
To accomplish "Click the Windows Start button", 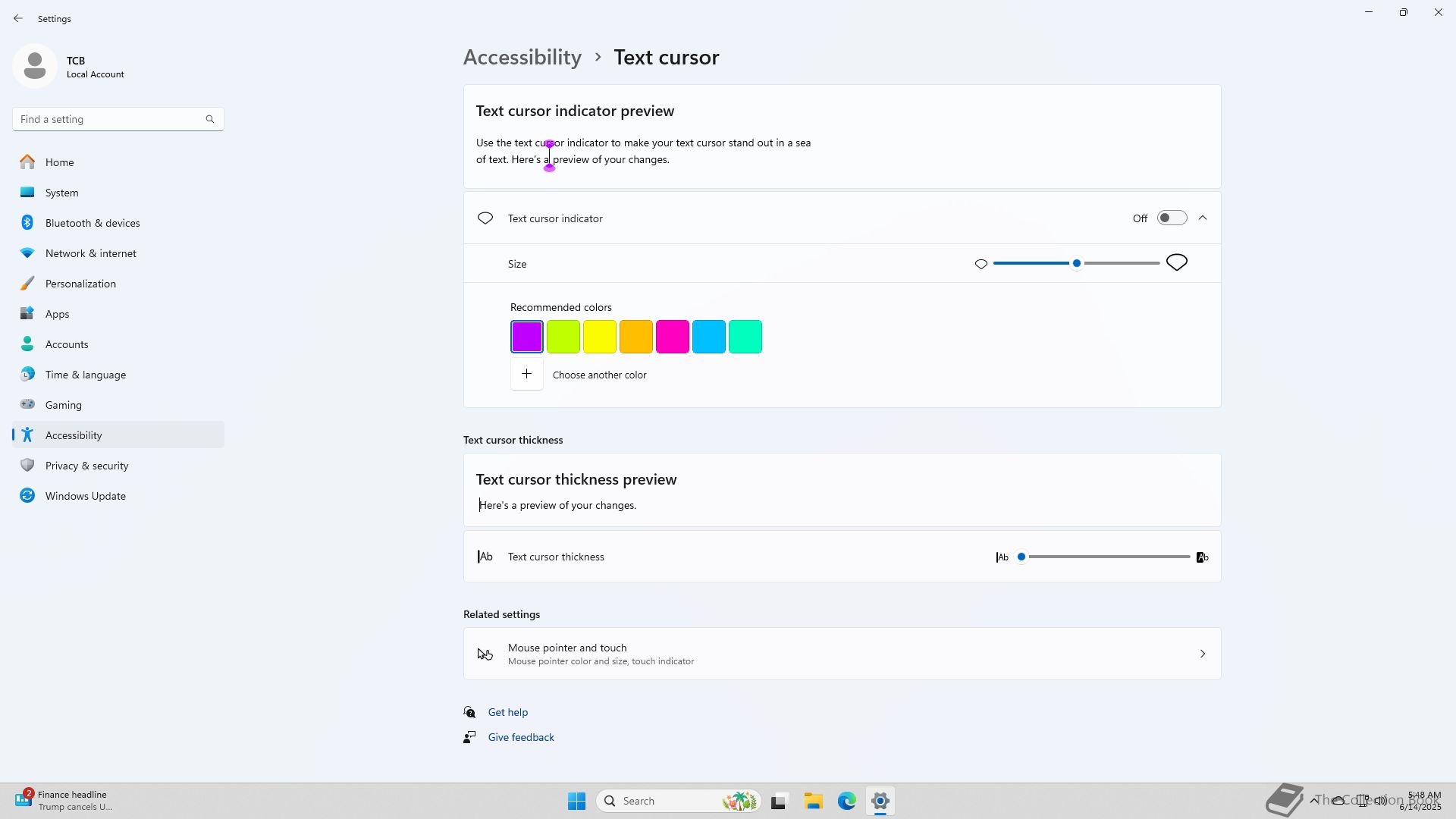I will tap(576, 801).
